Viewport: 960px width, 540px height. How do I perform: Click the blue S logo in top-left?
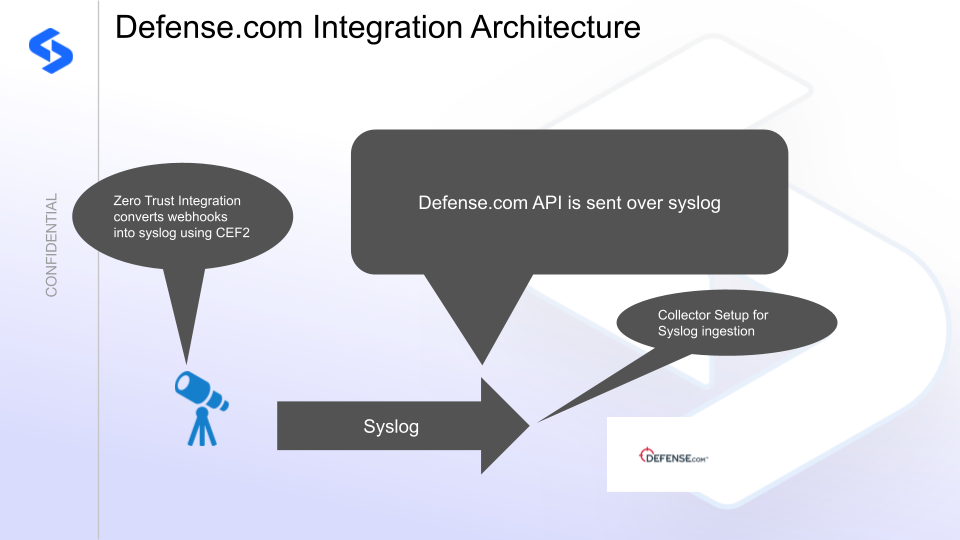pos(51,51)
